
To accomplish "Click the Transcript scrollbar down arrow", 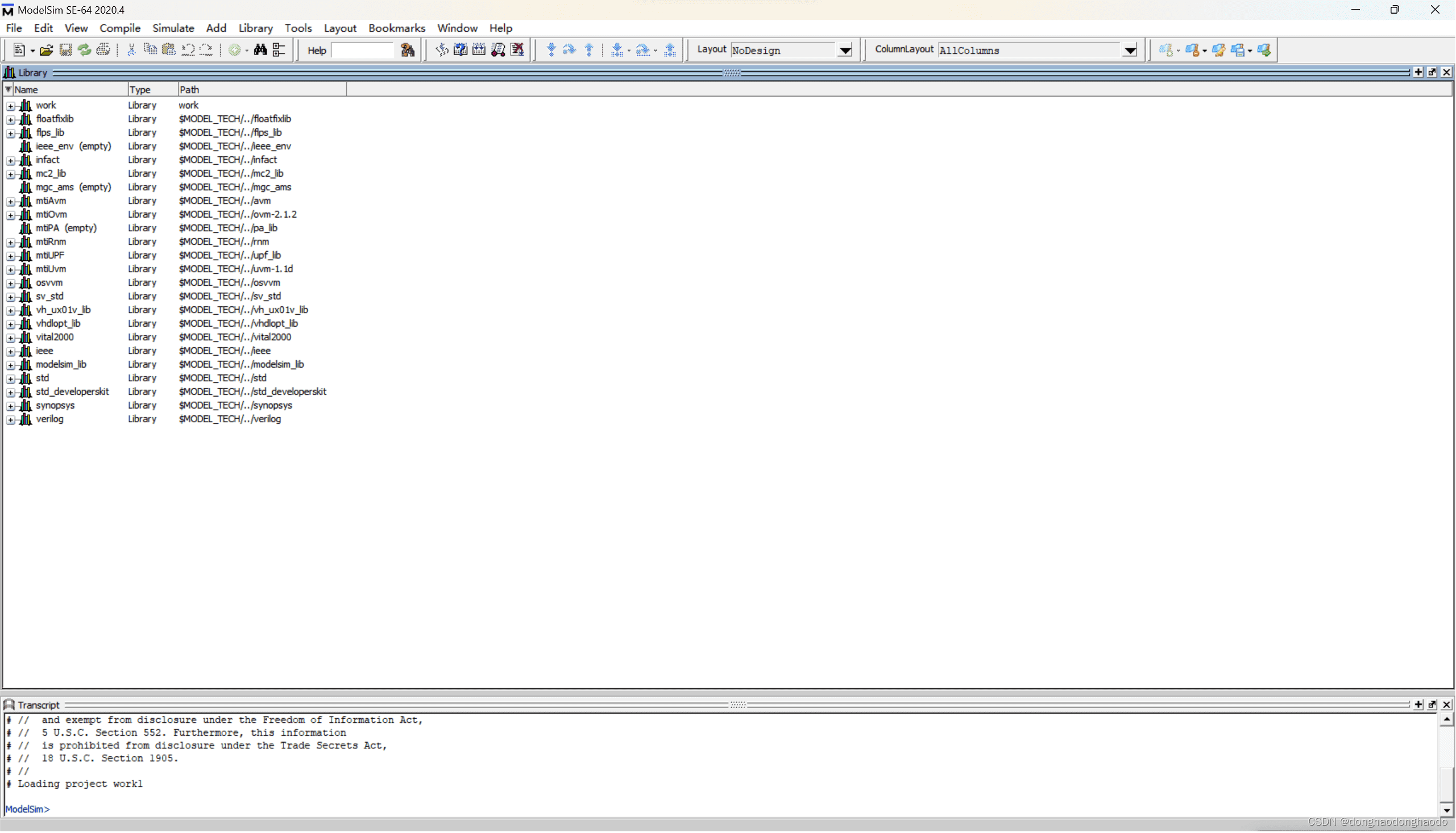I will coord(1446,811).
